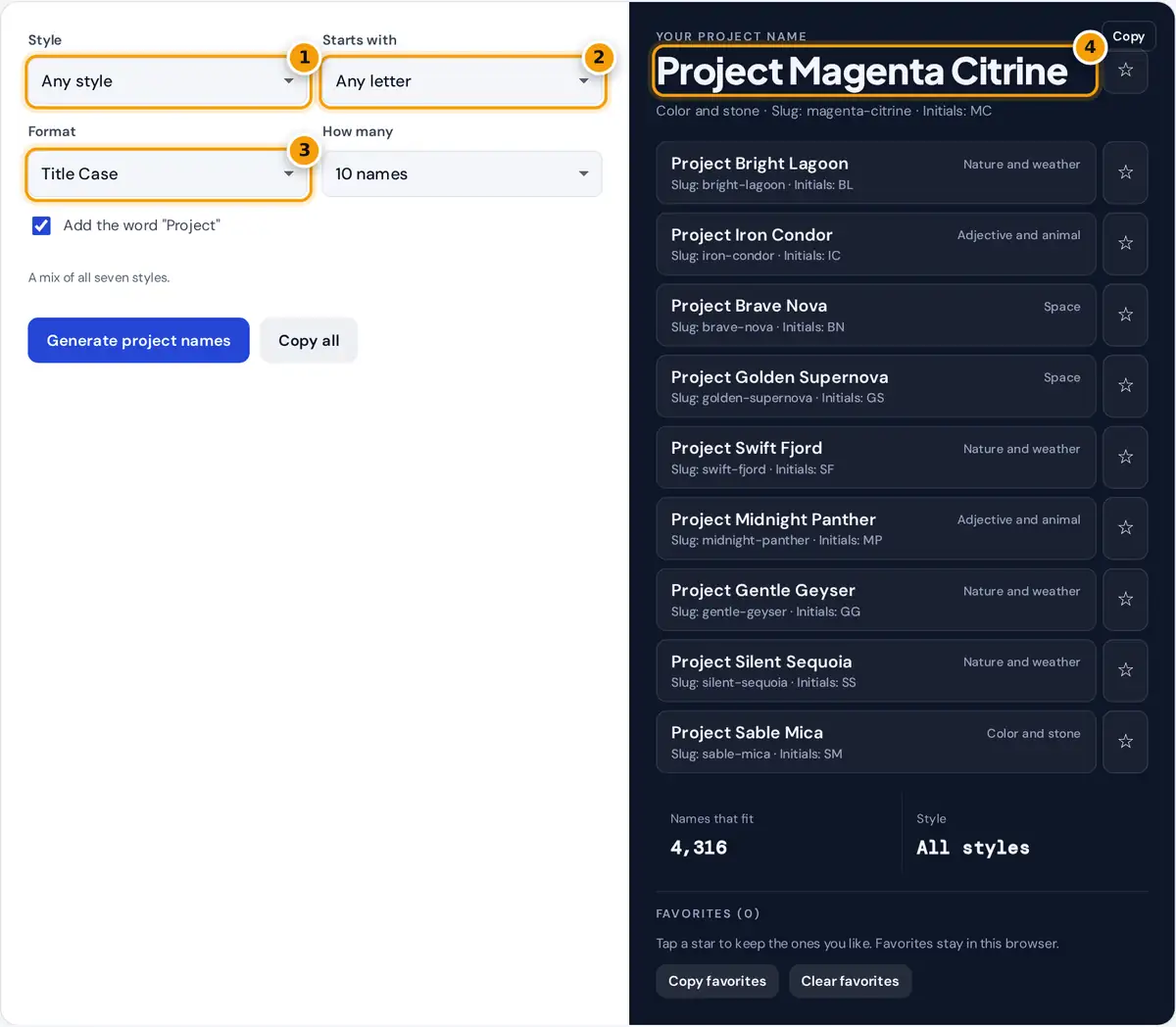Open the Style dropdown showing Any style
Screen dimensions: 1176x1027
(x=169, y=81)
